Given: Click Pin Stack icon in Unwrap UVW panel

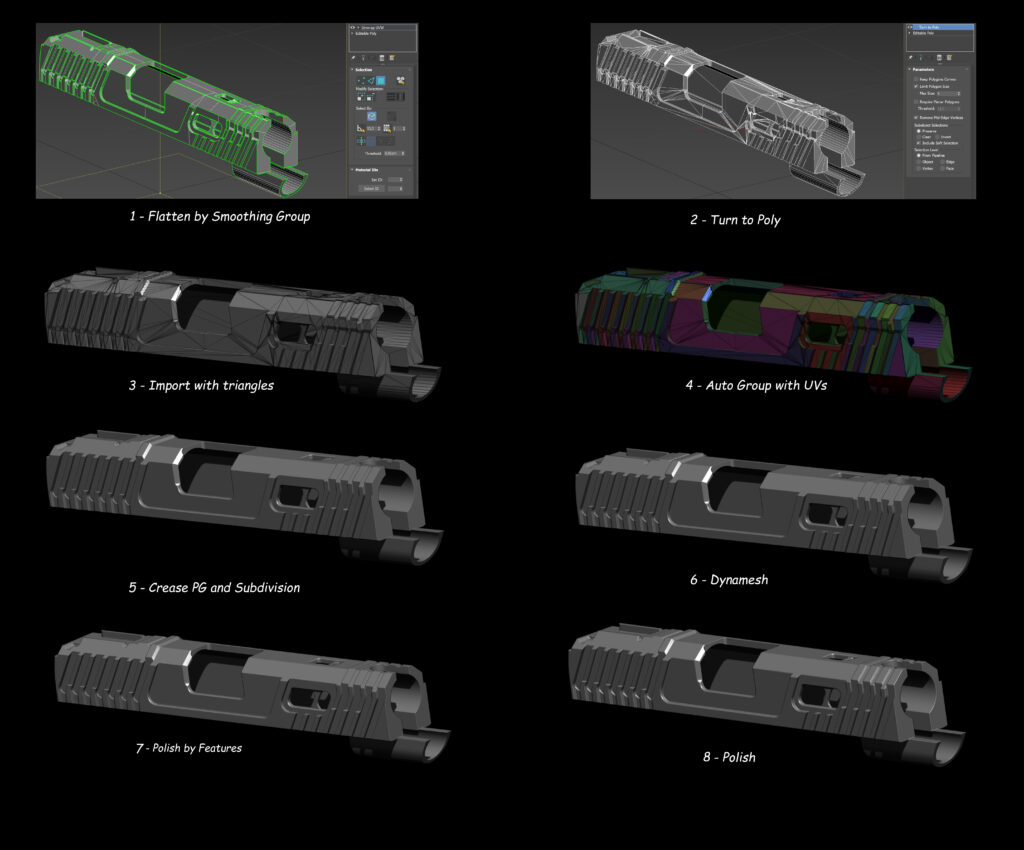Looking at the screenshot, I should click(x=353, y=57).
